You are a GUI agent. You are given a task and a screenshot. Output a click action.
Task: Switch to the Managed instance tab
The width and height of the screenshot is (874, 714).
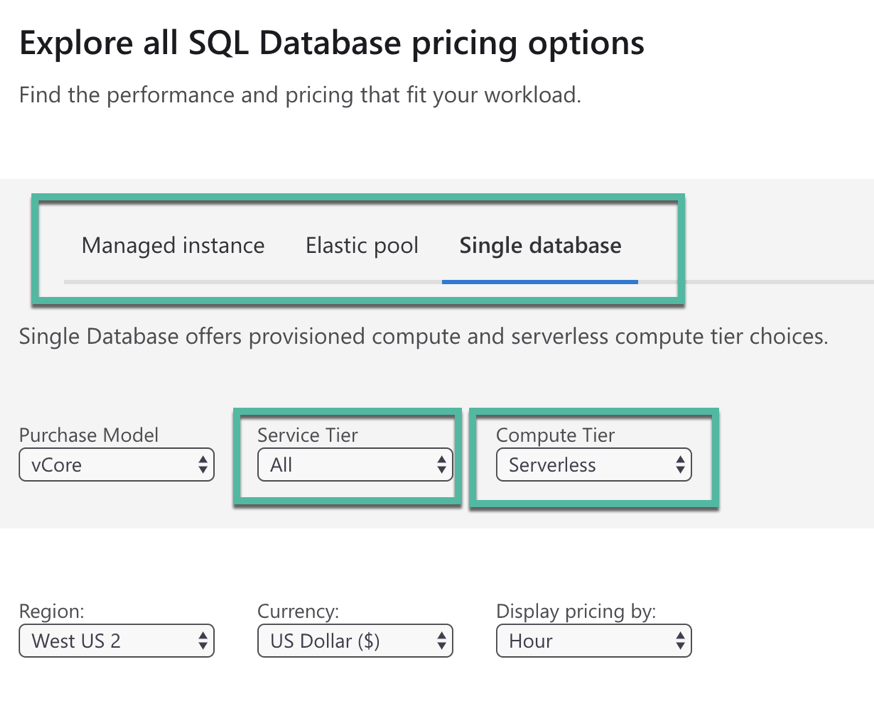[173, 246]
